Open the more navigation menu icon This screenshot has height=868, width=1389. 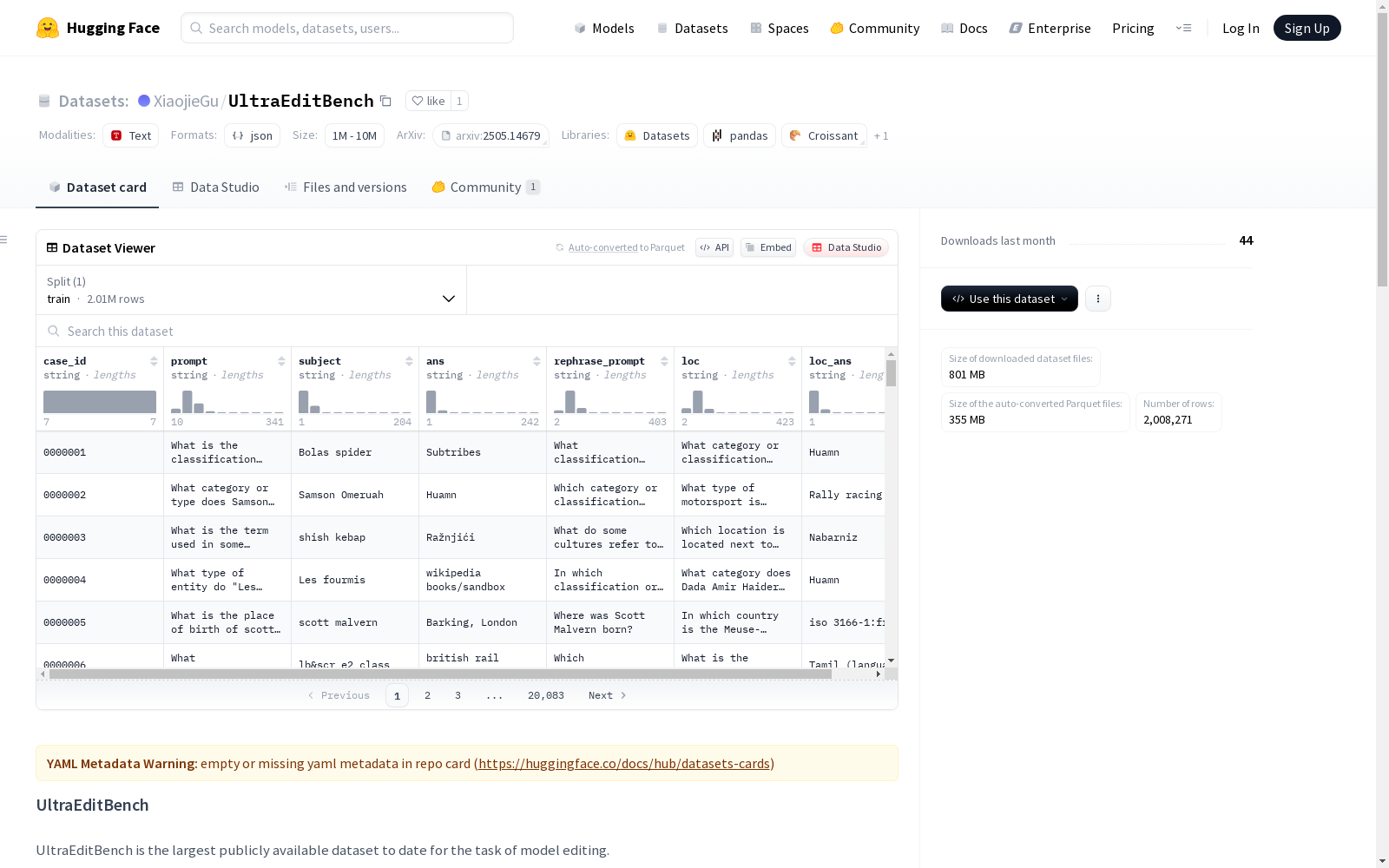tap(1183, 28)
